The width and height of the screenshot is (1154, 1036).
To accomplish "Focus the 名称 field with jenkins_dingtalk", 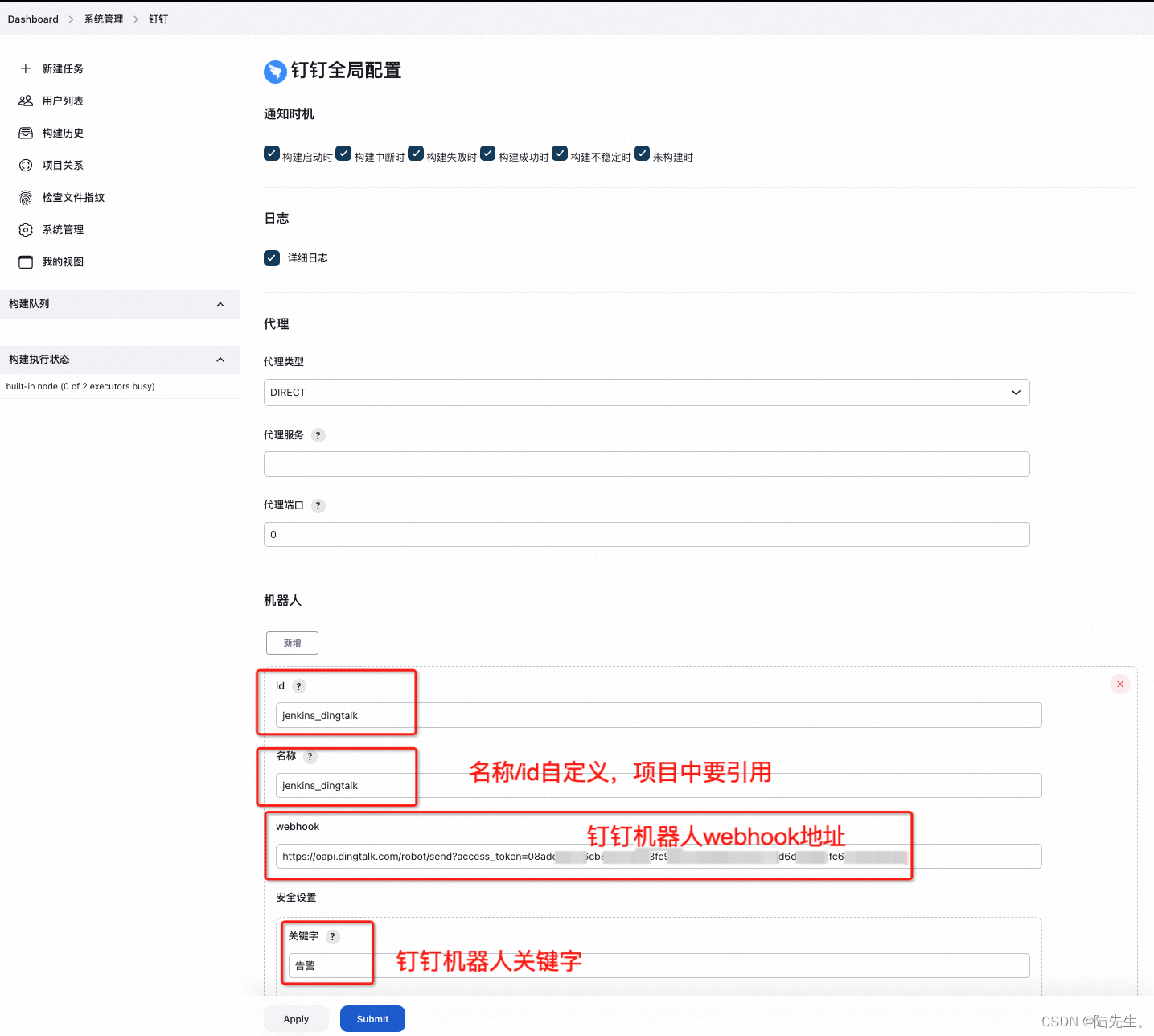I will [x=659, y=786].
